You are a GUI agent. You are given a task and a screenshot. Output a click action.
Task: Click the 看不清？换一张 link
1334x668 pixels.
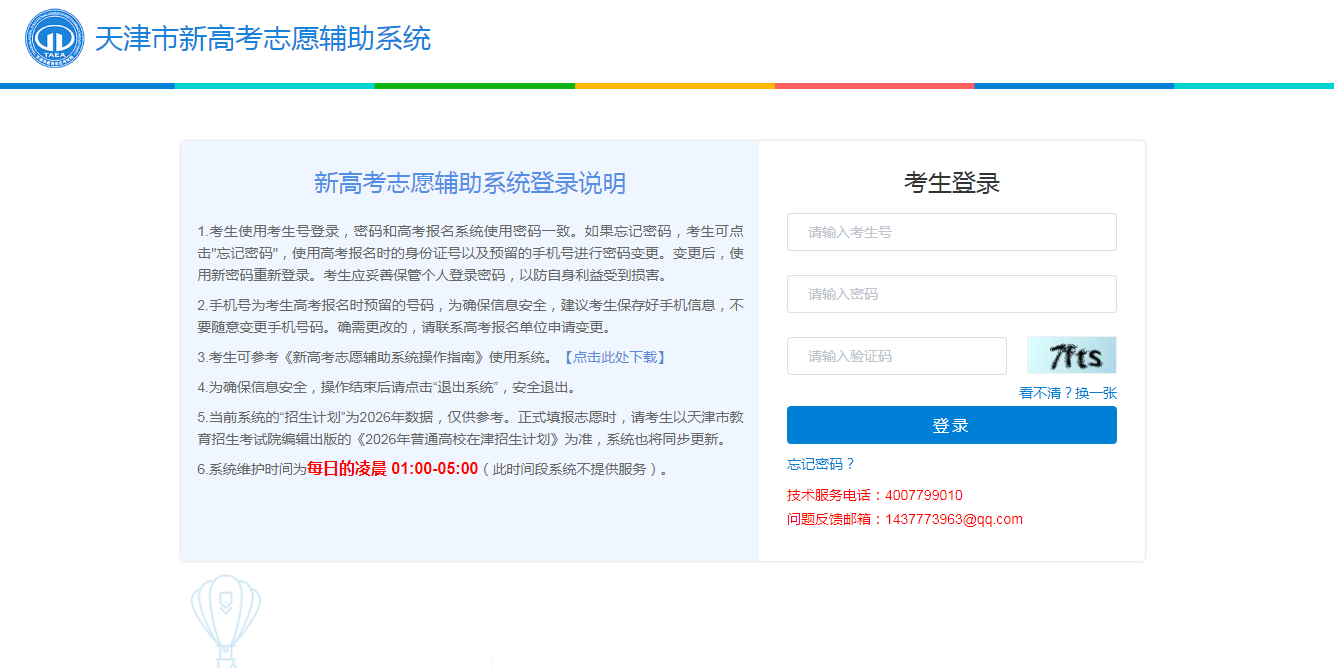(x=1067, y=393)
